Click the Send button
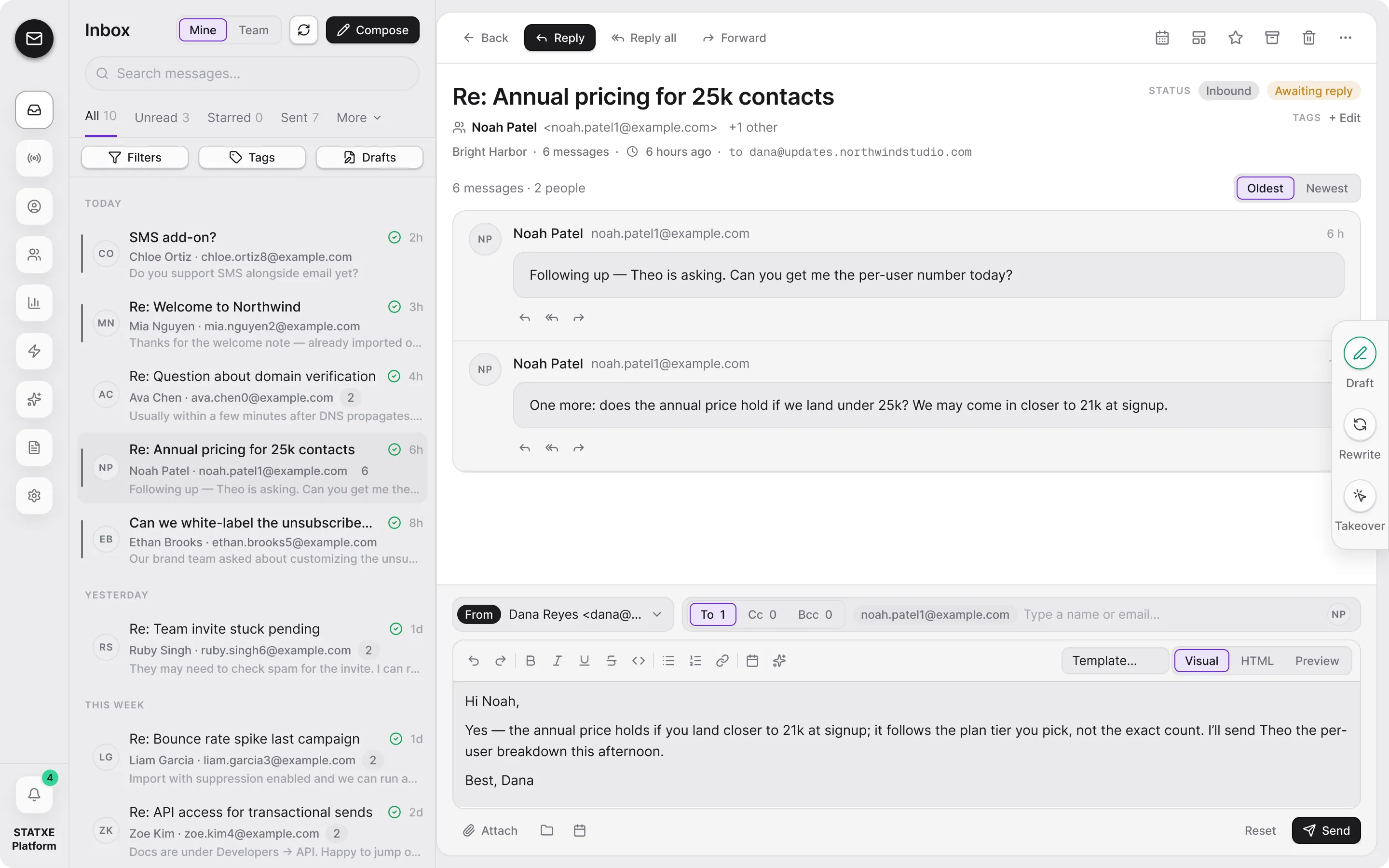Image resolution: width=1389 pixels, height=868 pixels. tap(1326, 831)
